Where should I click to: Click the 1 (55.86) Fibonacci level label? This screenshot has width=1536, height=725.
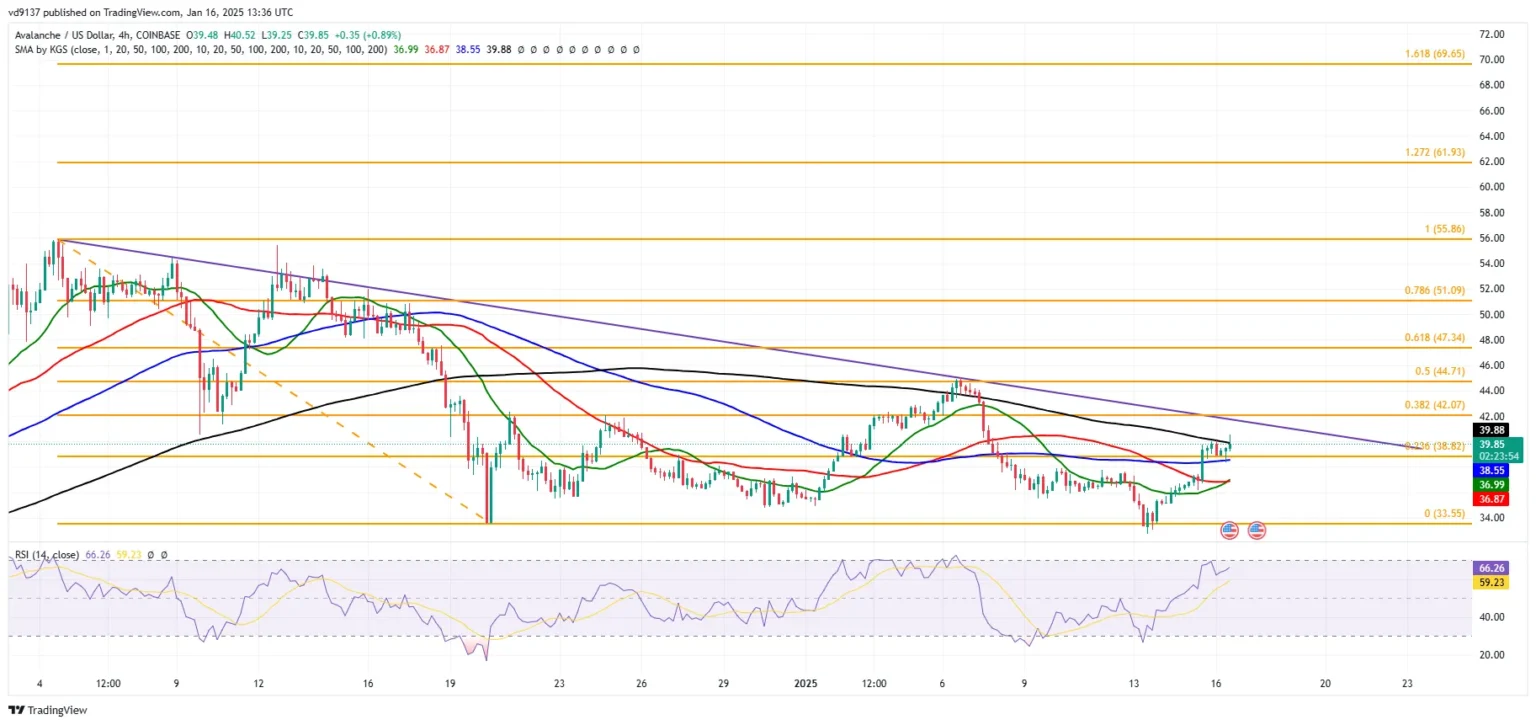pyautogui.click(x=1444, y=229)
